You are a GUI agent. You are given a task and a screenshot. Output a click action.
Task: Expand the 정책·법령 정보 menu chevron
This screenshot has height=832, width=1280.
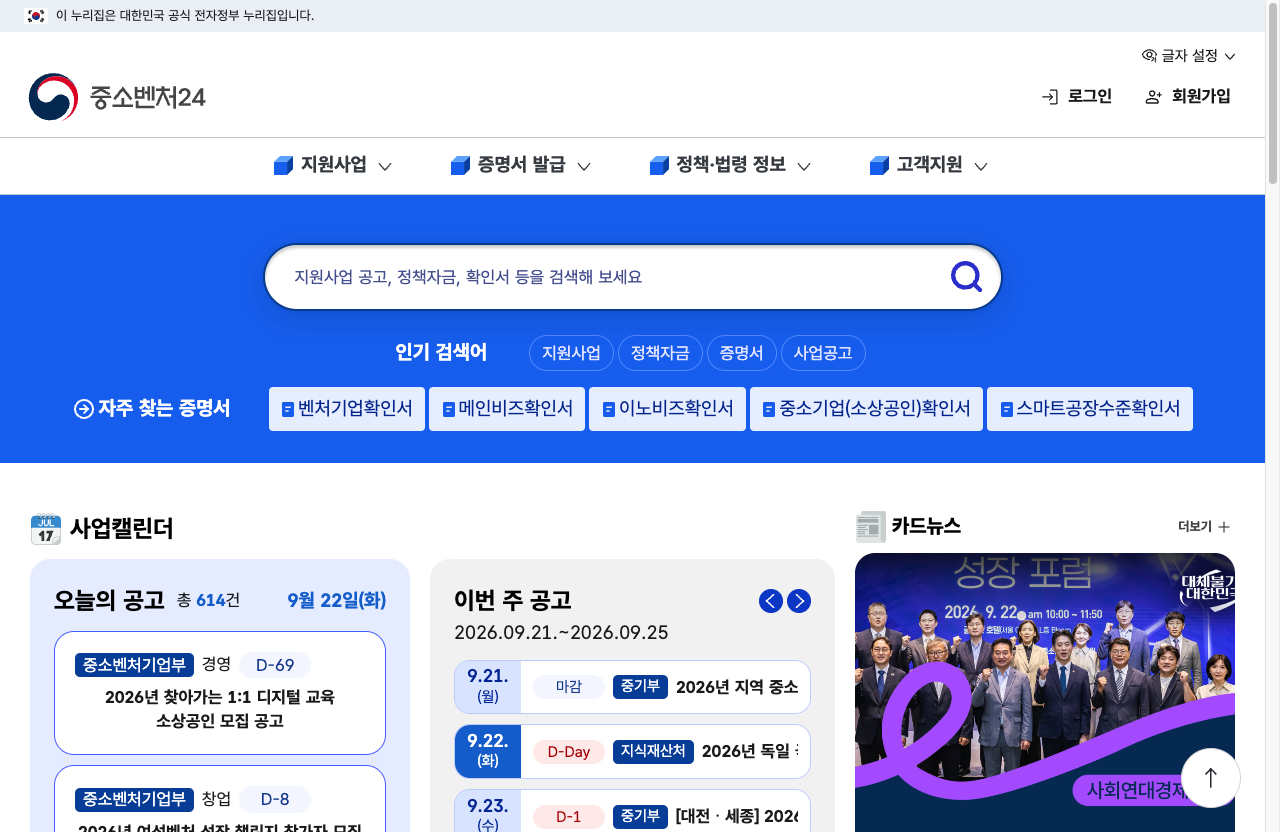804,166
